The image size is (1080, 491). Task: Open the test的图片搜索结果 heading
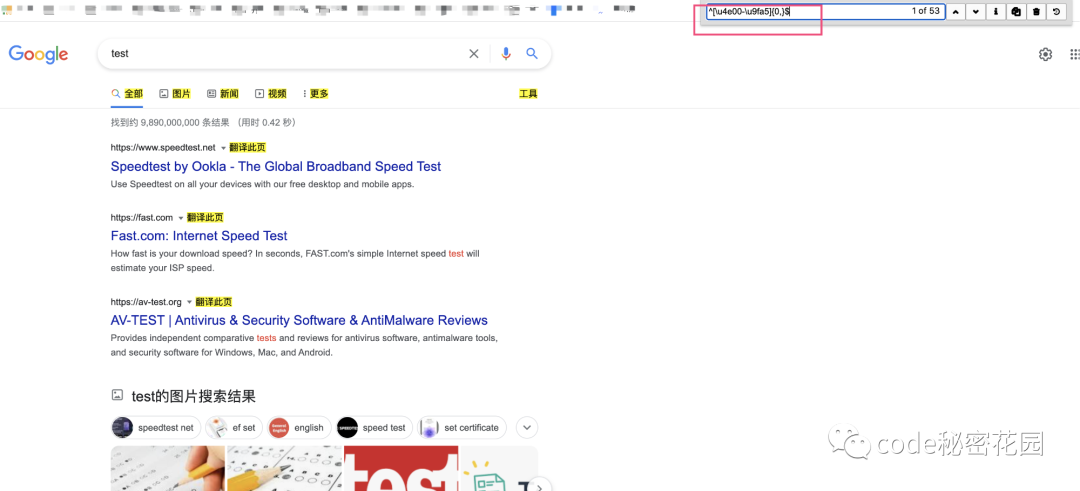click(x=194, y=396)
